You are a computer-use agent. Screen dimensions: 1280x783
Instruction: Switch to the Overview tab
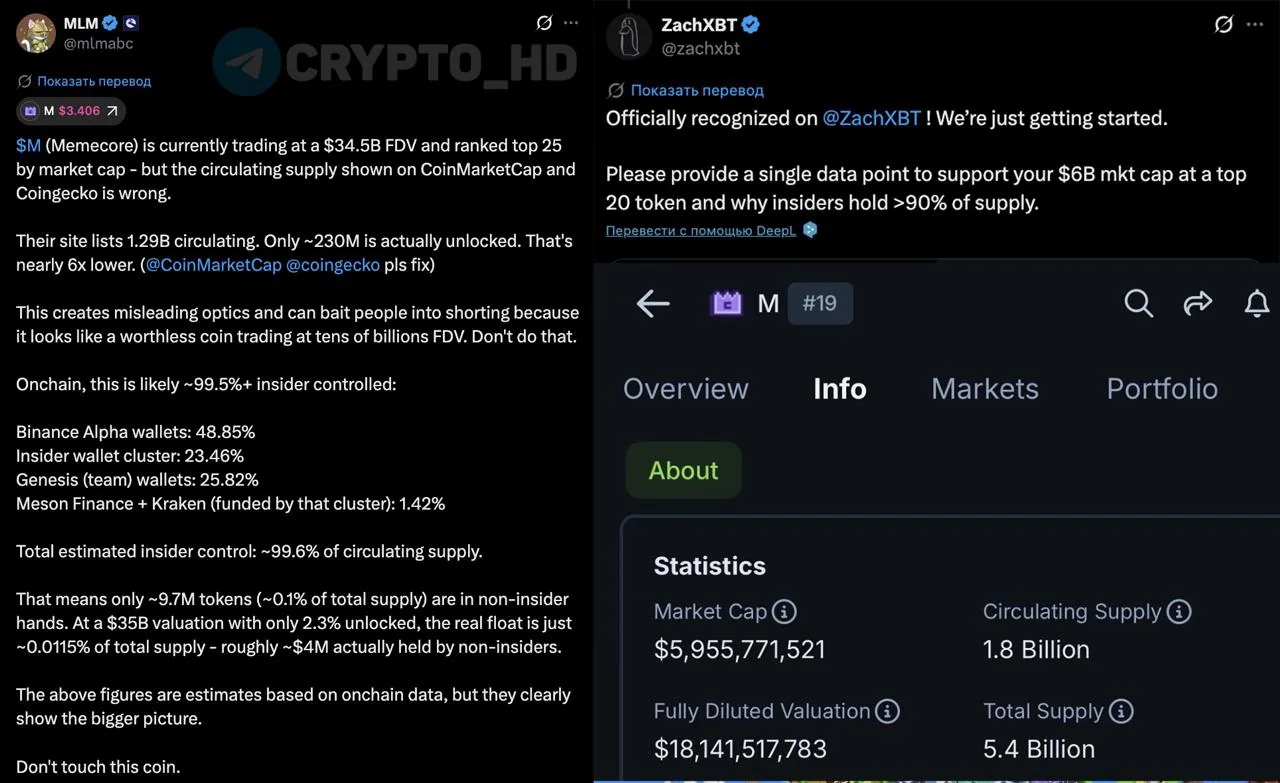click(x=685, y=388)
